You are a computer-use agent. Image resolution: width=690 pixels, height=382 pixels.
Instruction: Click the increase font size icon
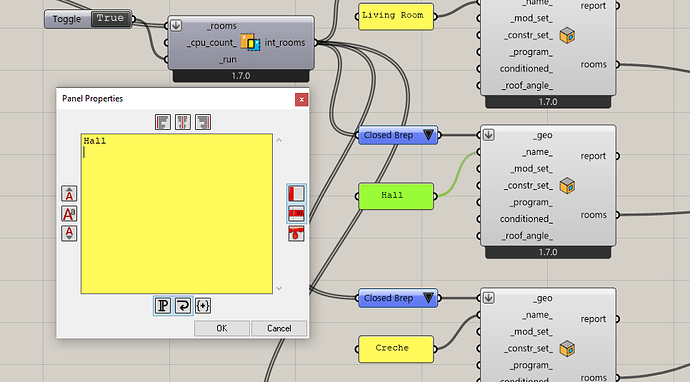click(x=69, y=194)
